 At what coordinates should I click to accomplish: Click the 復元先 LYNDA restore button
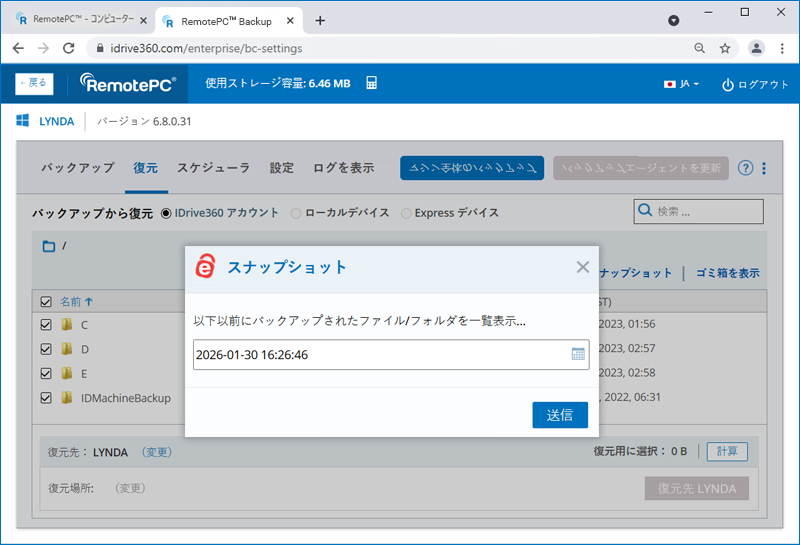coord(696,488)
